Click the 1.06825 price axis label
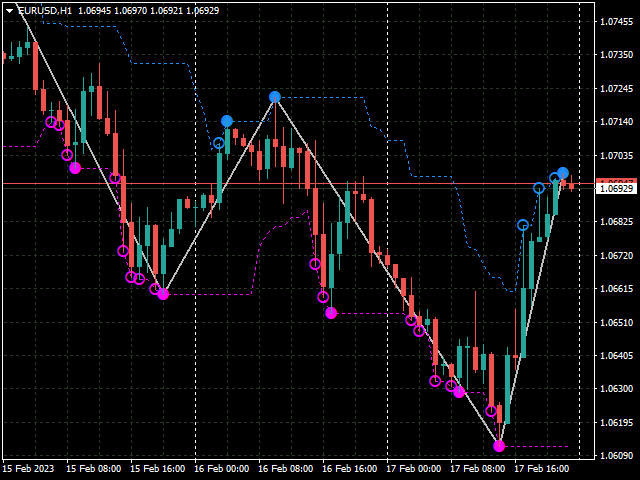The width and height of the screenshot is (640, 480). tap(616, 222)
